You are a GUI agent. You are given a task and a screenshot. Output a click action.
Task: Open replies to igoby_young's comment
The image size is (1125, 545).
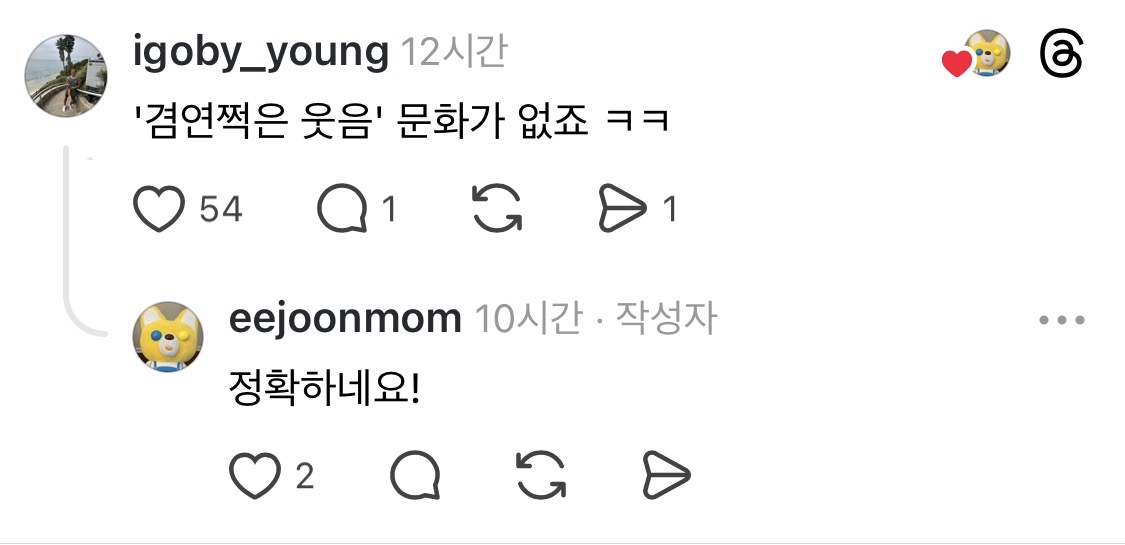coord(343,209)
